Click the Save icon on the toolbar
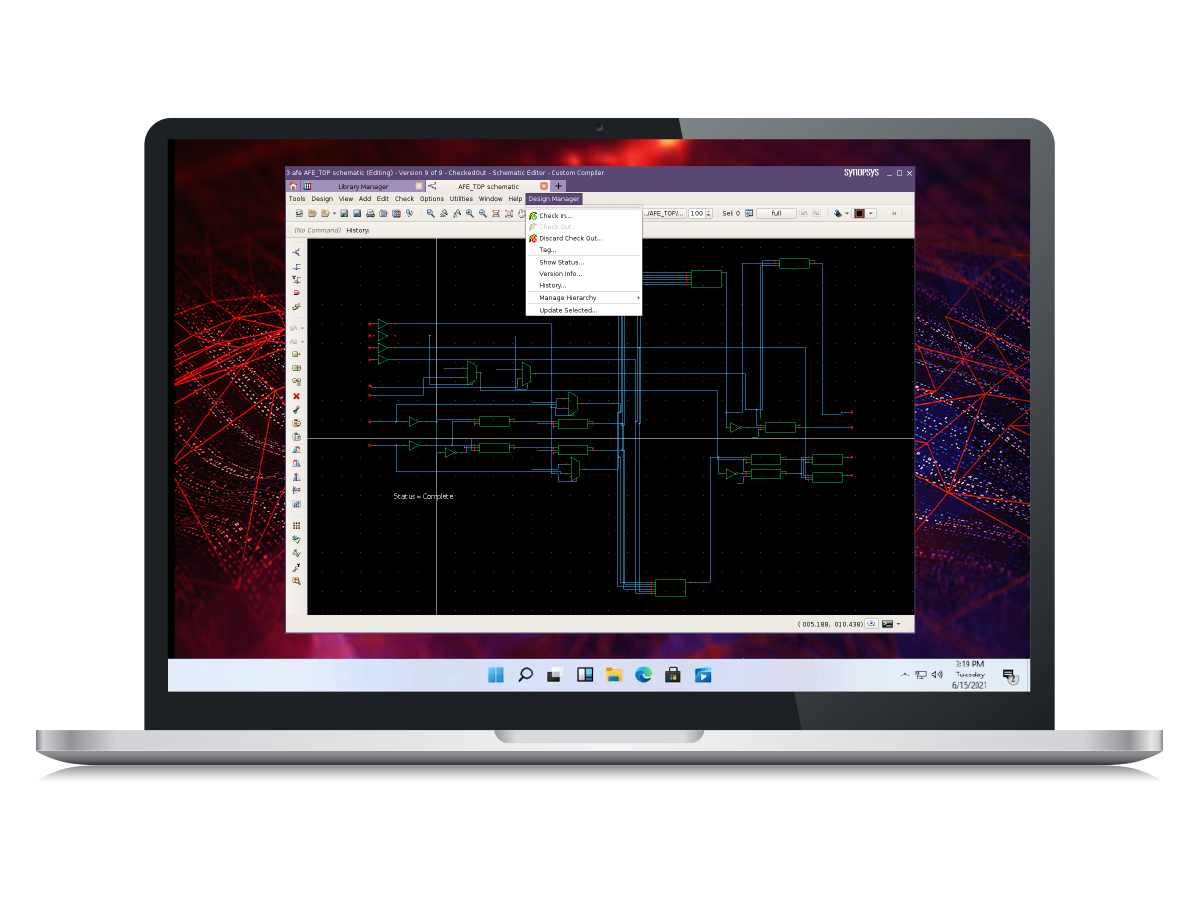Image resolution: width=1200 pixels, height=900 pixels. pos(357,213)
